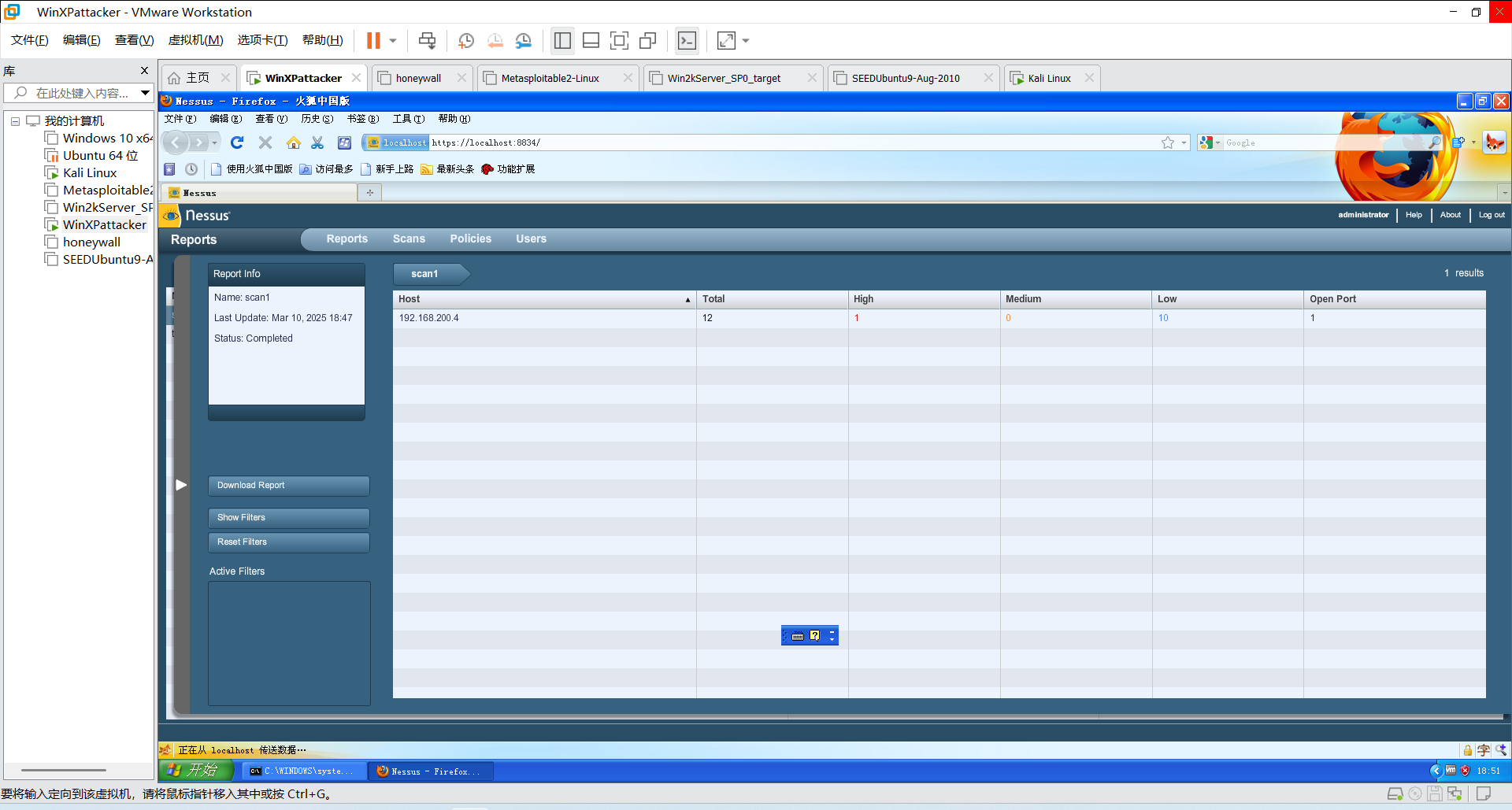Click the Nessus eye logo
Viewport: 1512px width, 810px height.
(x=171, y=216)
